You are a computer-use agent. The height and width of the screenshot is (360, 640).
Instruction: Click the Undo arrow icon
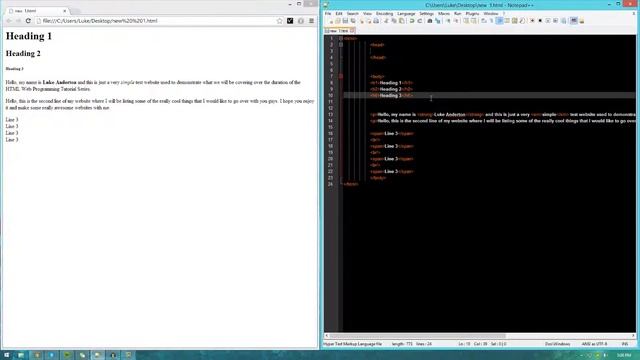[412, 20]
